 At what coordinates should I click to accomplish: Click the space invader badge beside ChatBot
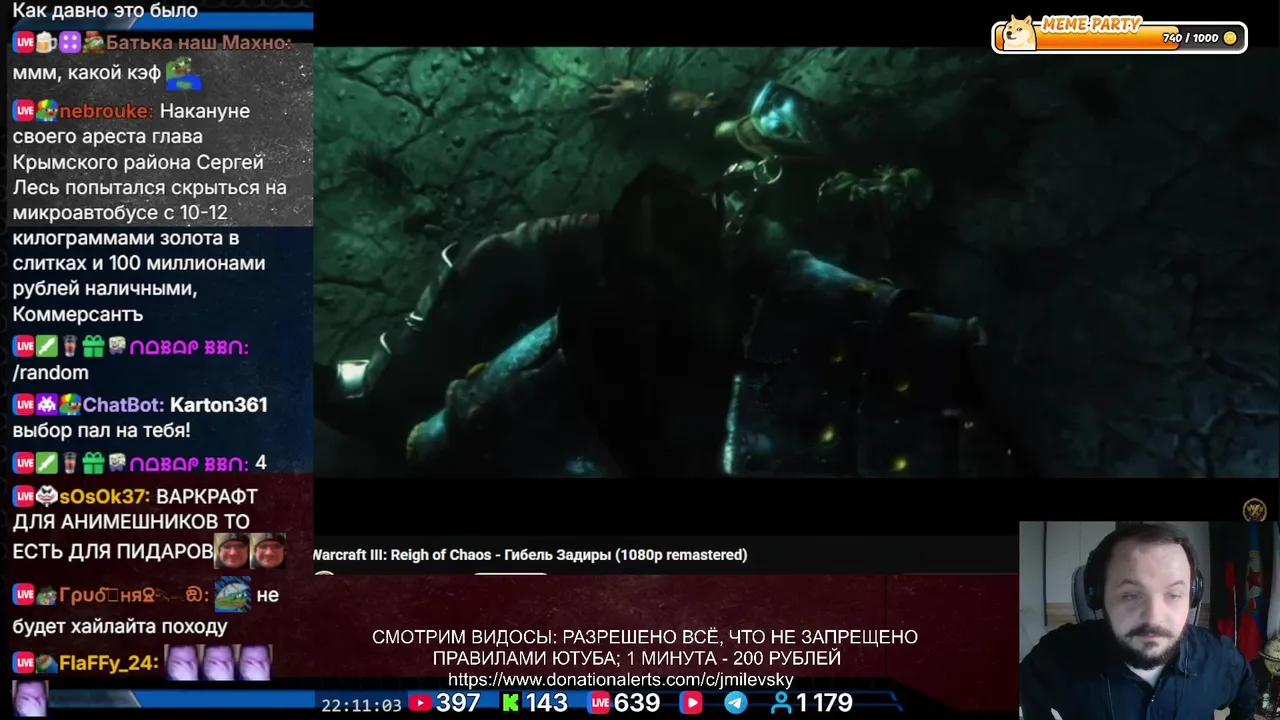click(x=46, y=405)
